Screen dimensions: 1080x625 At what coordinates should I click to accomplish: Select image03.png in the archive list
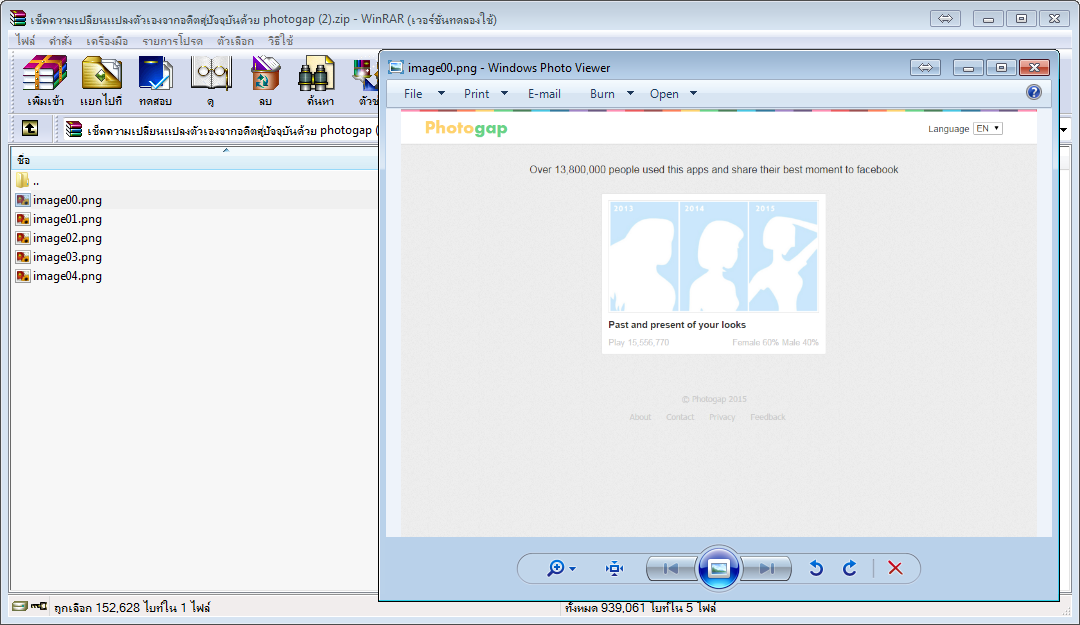click(x=194, y=257)
